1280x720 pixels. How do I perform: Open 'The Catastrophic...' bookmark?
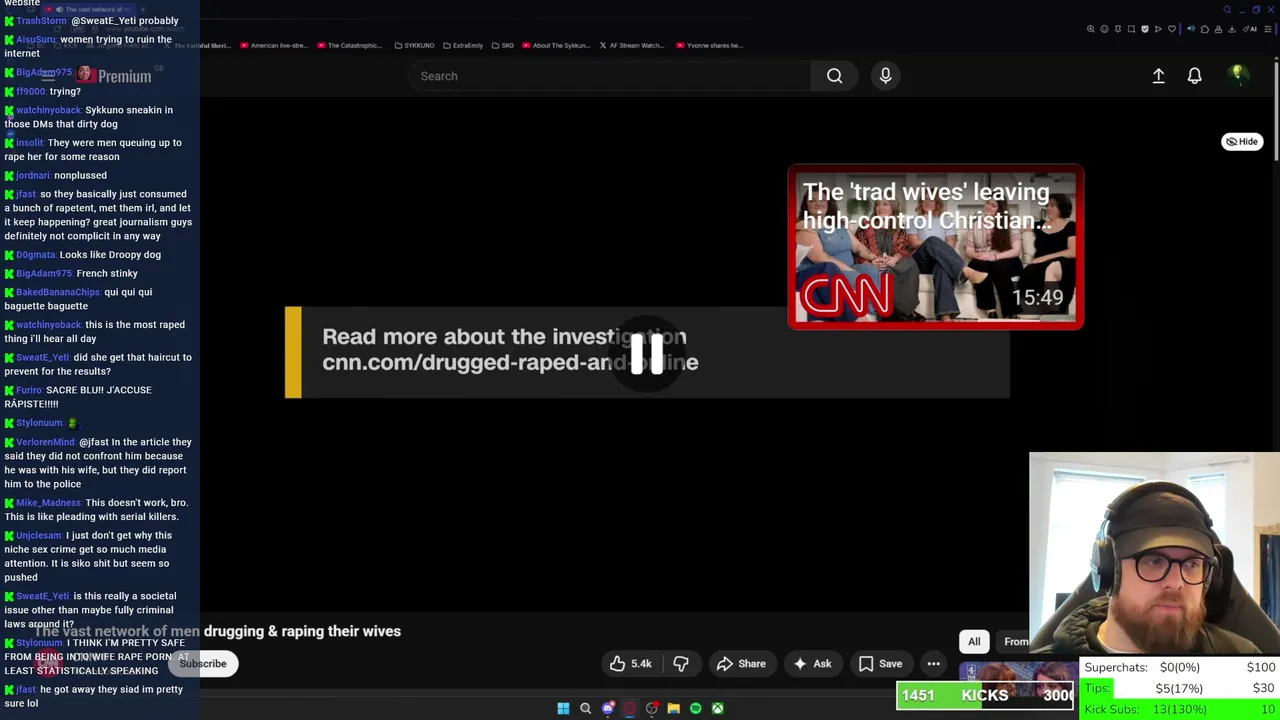tap(349, 45)
